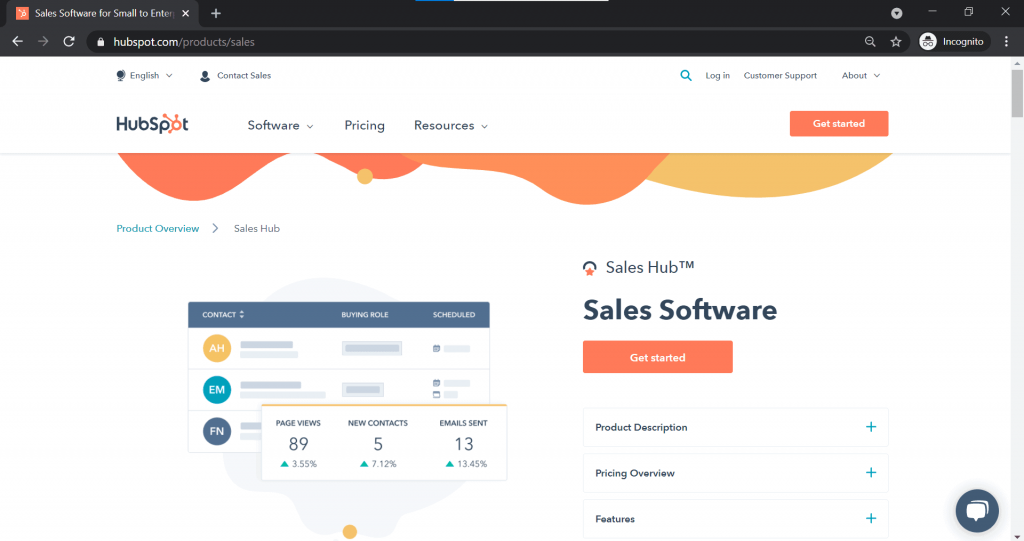Open the chat bubble widget
1024x541 pixels.
[x=977, y=510]
